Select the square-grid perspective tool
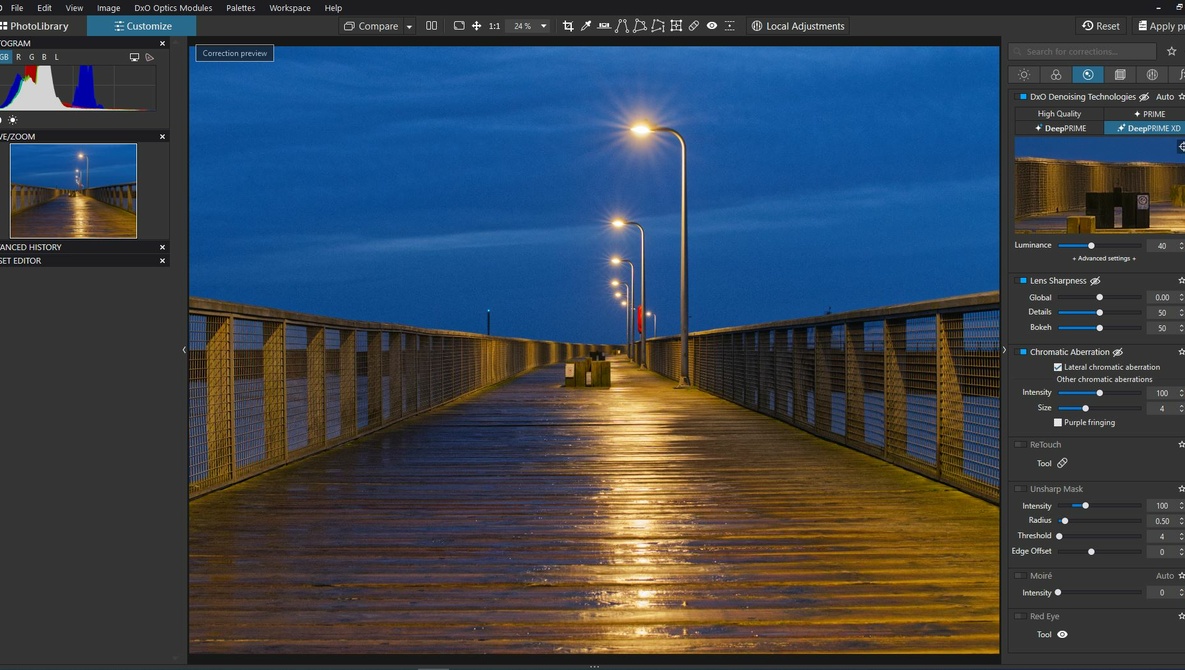 (676, 26)
